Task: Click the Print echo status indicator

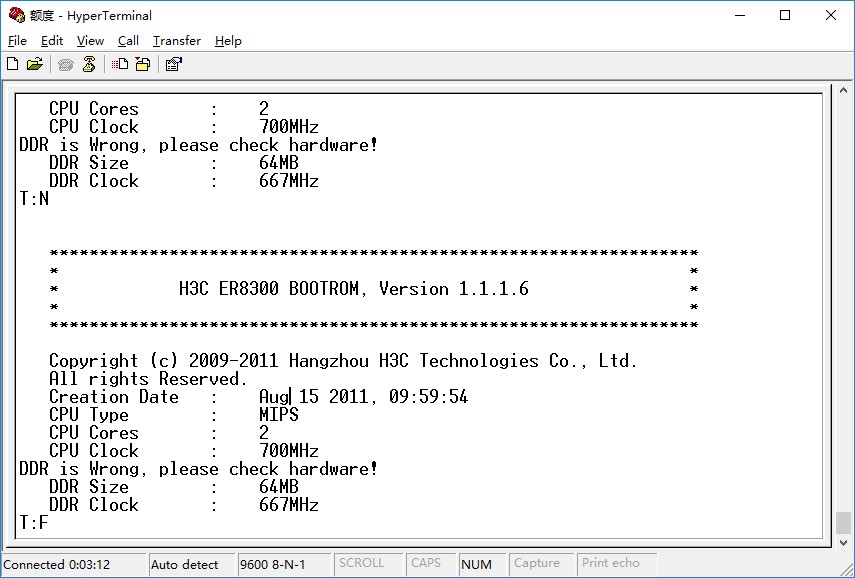Action: click(616, 563)
